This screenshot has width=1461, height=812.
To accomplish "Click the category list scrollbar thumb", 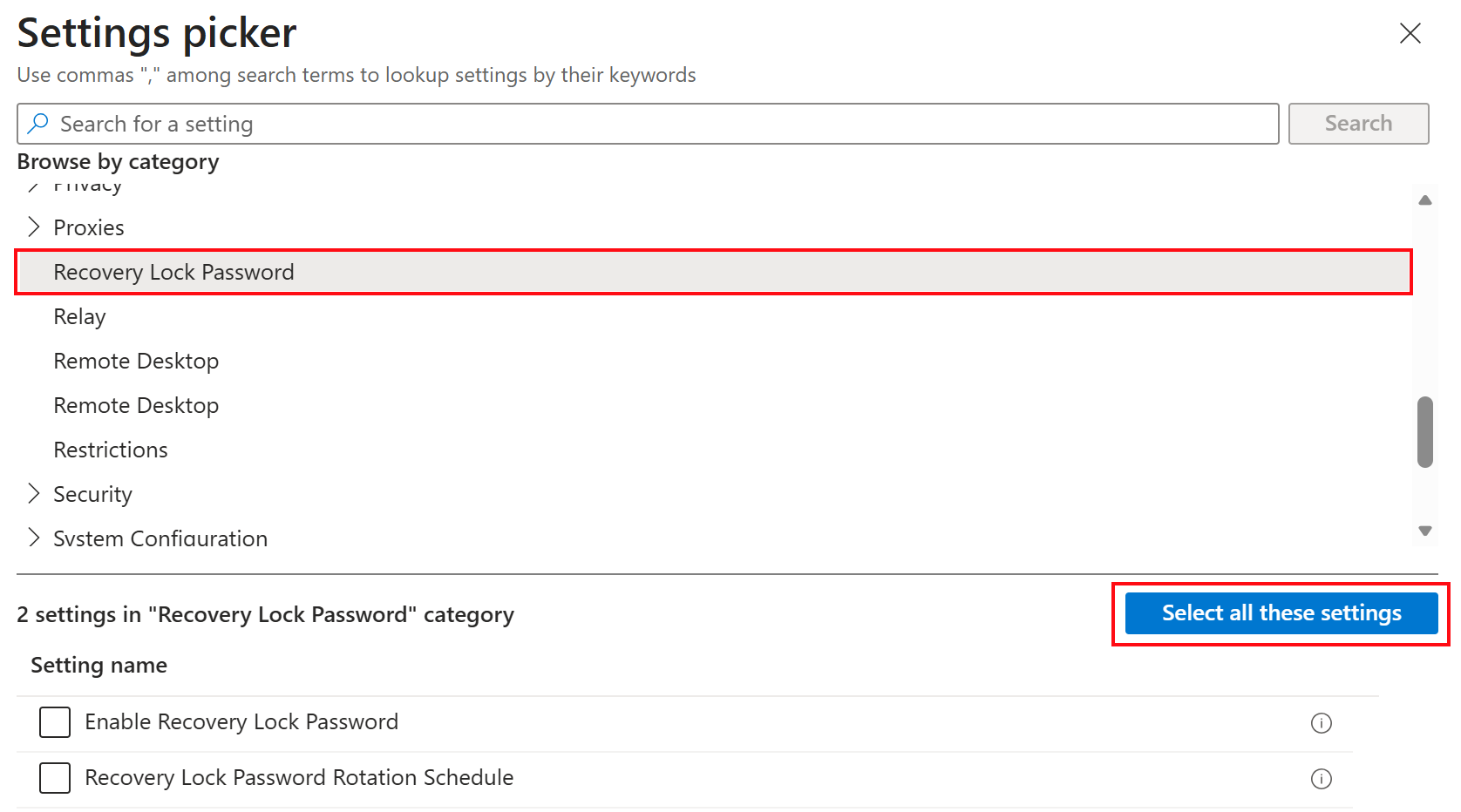I will point(1425,432).
